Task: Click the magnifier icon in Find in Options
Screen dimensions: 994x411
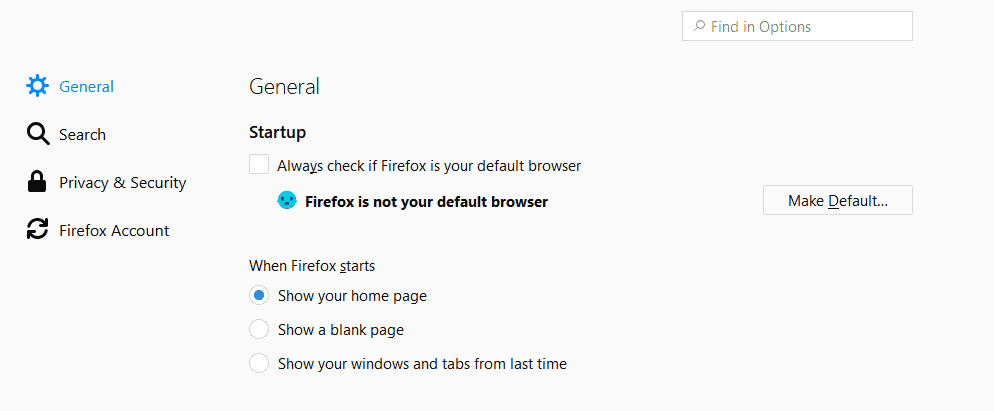Action: coord(699,26)
